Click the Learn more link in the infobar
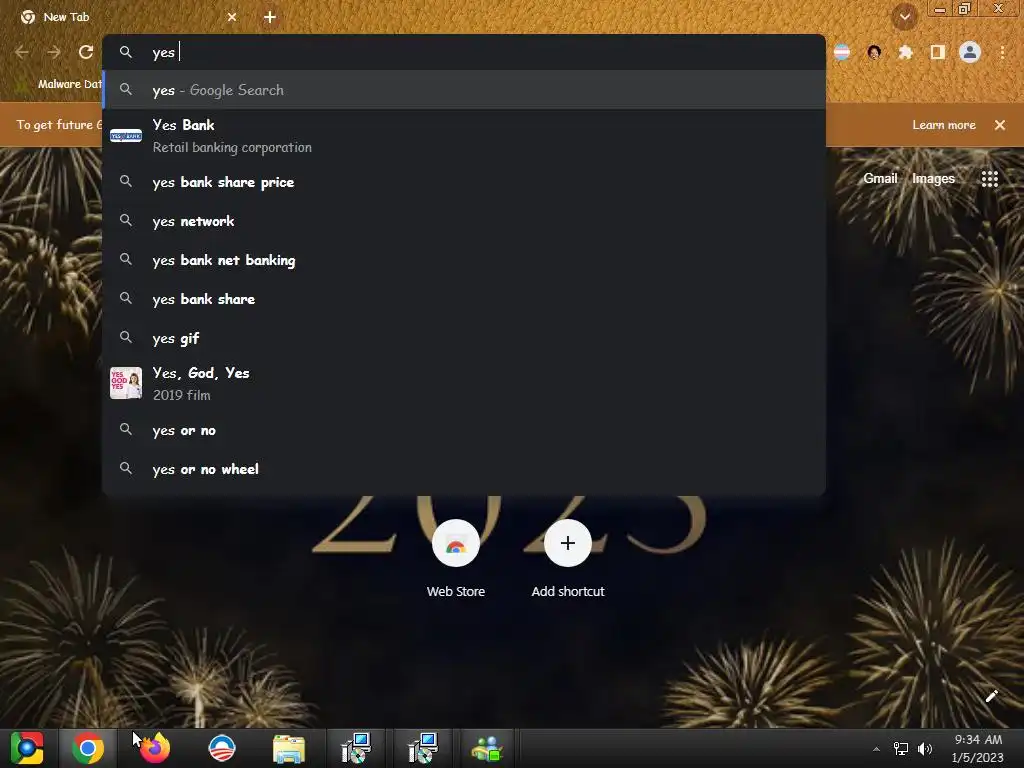 (944, 125)
